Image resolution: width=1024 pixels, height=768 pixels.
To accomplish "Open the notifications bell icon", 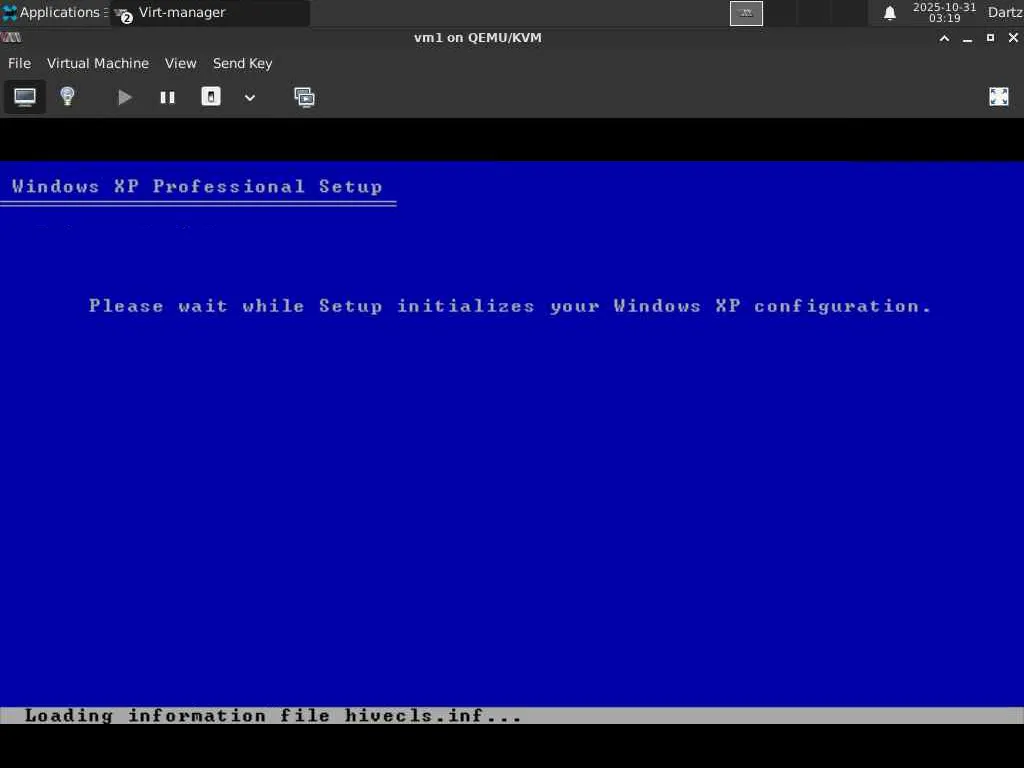I will [x=889, y=13].
